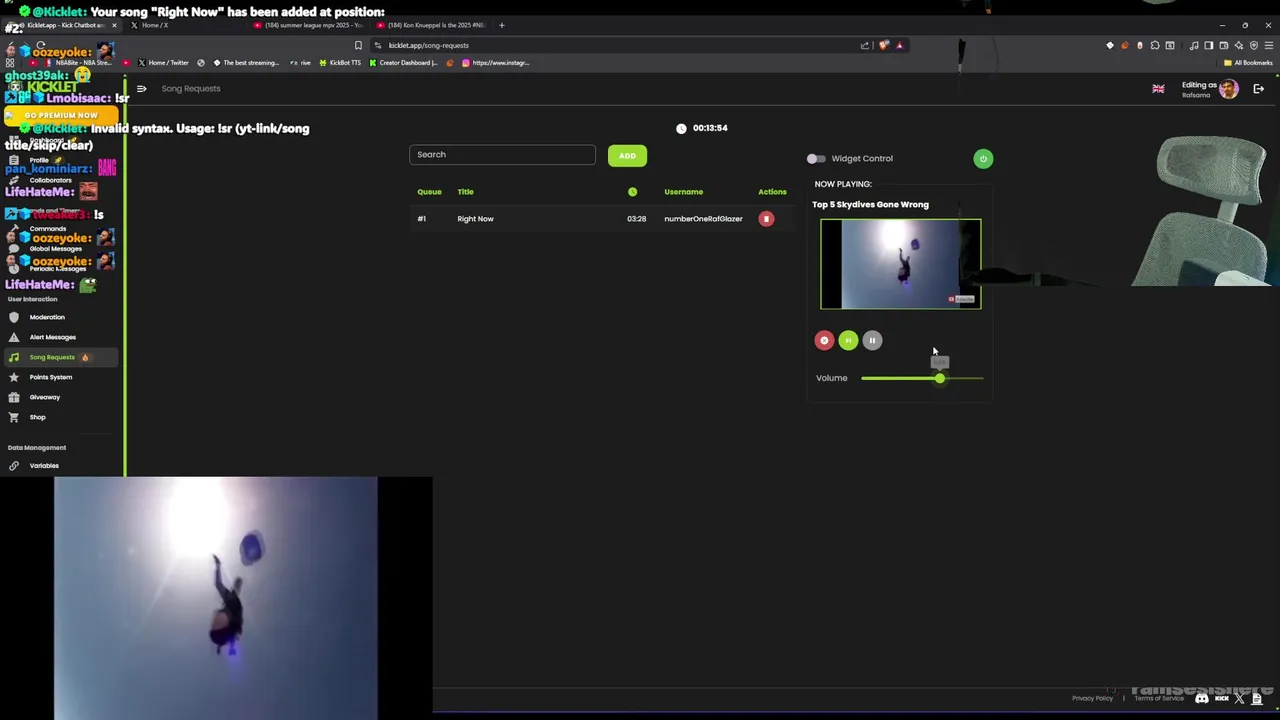Open a new browser tab
The image size is (1280, 720).
click(502, 25)
